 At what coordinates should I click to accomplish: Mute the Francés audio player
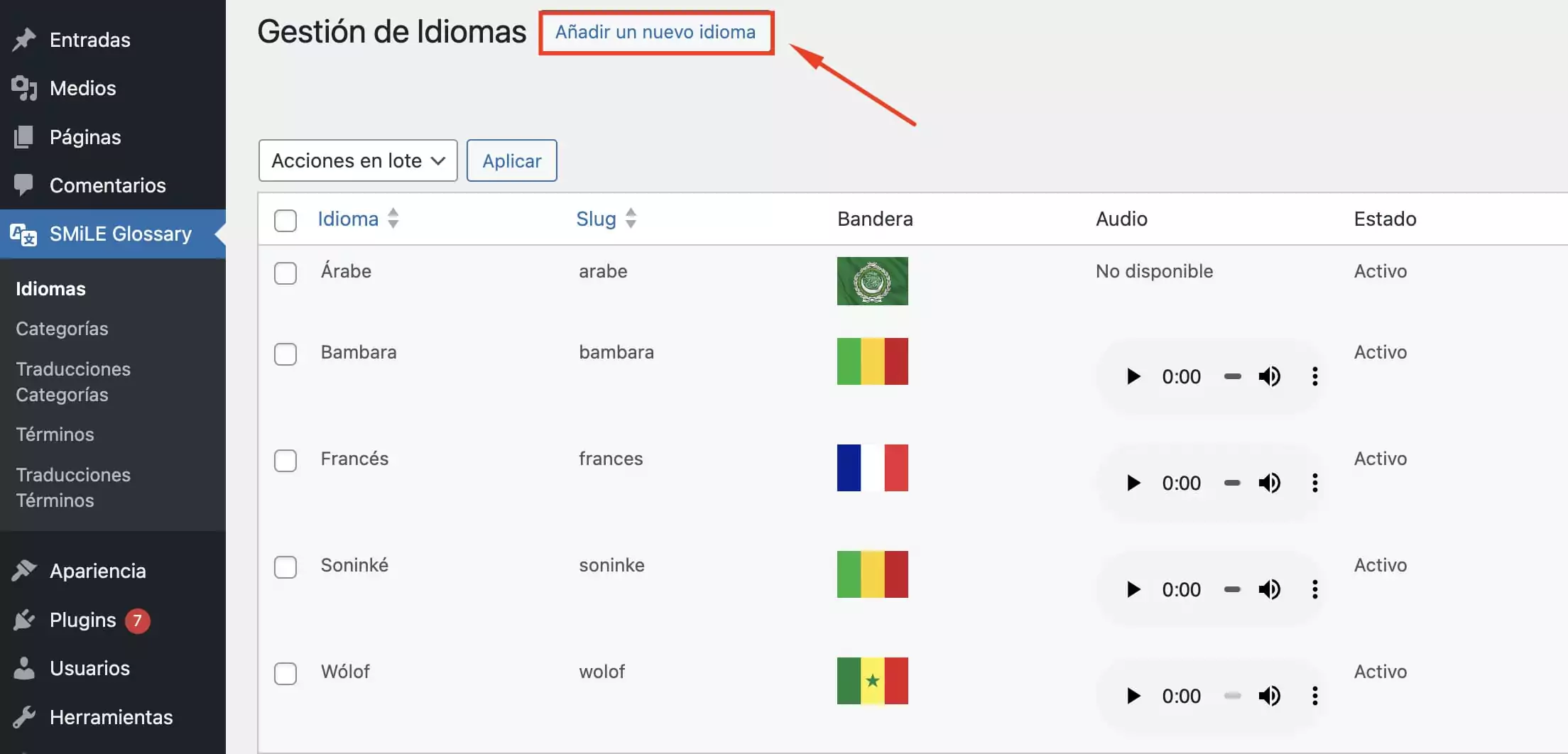click(1269, 483)
